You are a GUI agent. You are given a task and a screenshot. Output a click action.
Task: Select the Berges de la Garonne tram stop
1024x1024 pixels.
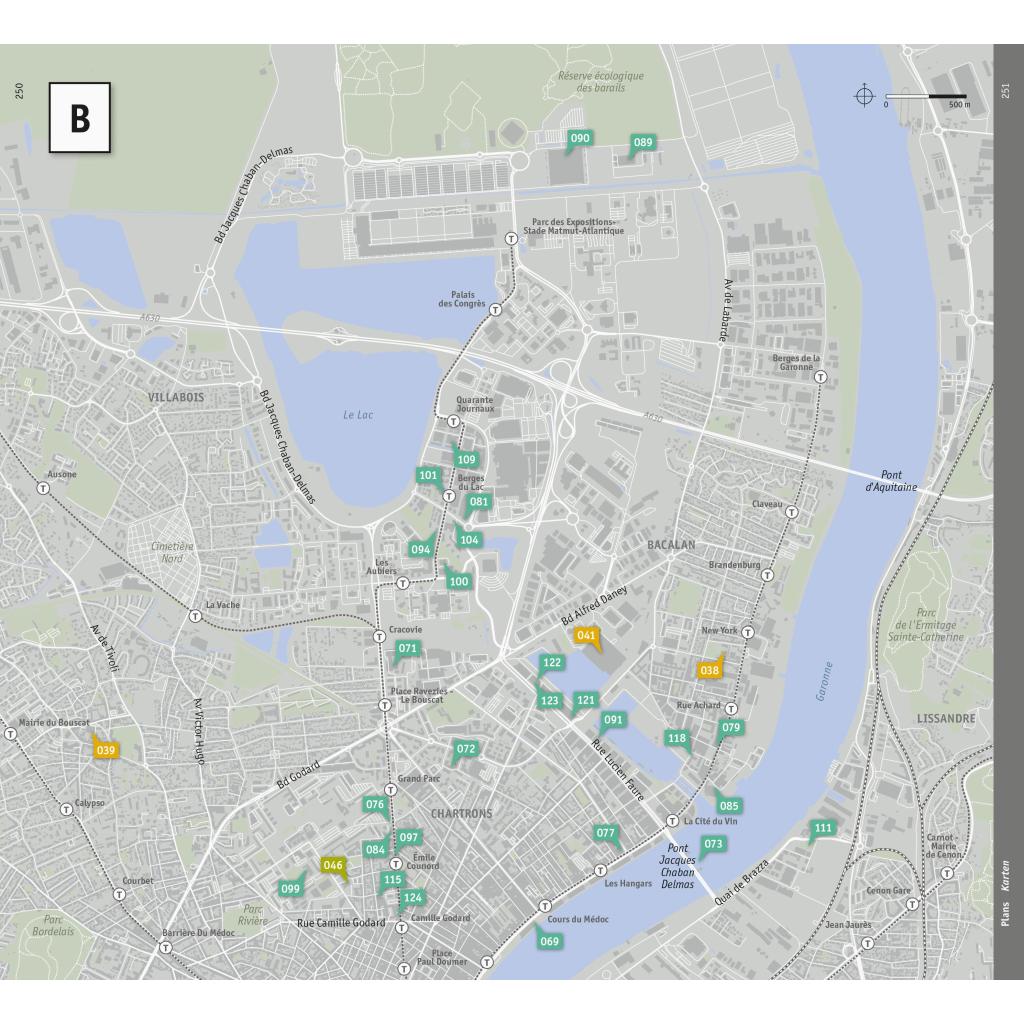[820, 378]
